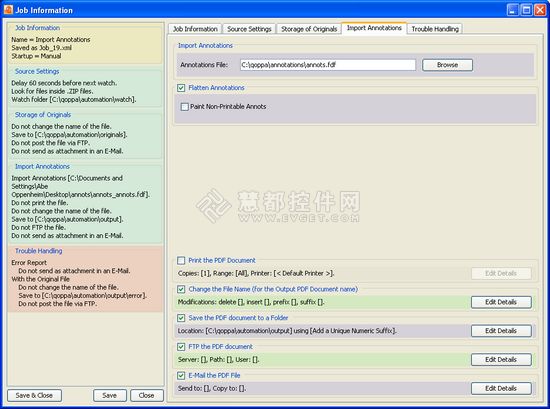Screen dimensions: 550x409
Task: Edit Details for E-Mail recipients
Action: pos(501,388)
